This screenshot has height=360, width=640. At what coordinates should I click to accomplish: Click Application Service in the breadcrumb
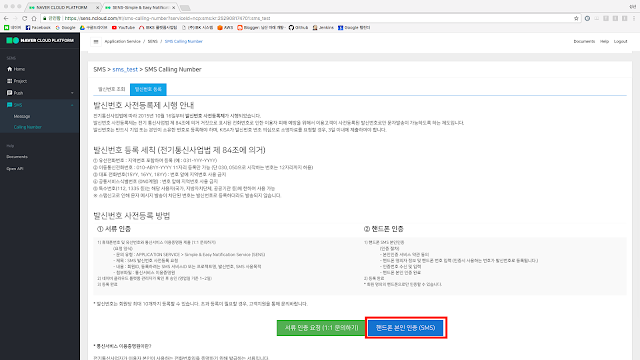click(x=122, y=42)
